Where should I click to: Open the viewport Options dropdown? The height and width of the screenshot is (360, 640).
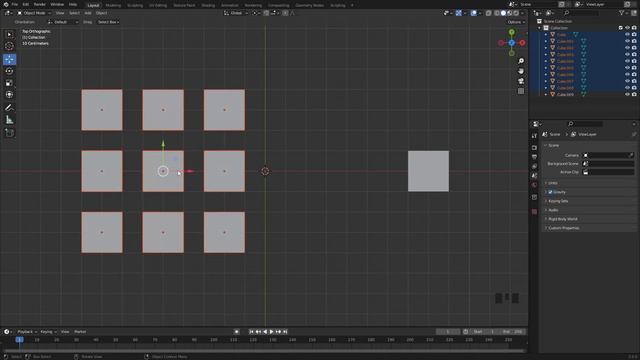pyautogui.click(x=516, y=22)
